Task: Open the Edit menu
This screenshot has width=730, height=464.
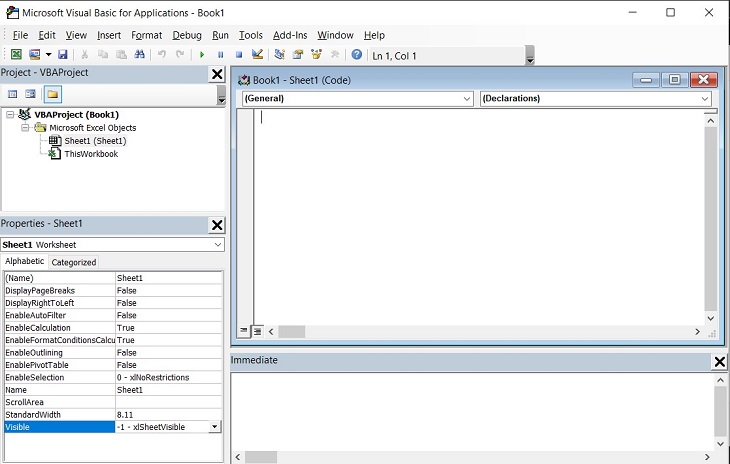Action: 47,35
